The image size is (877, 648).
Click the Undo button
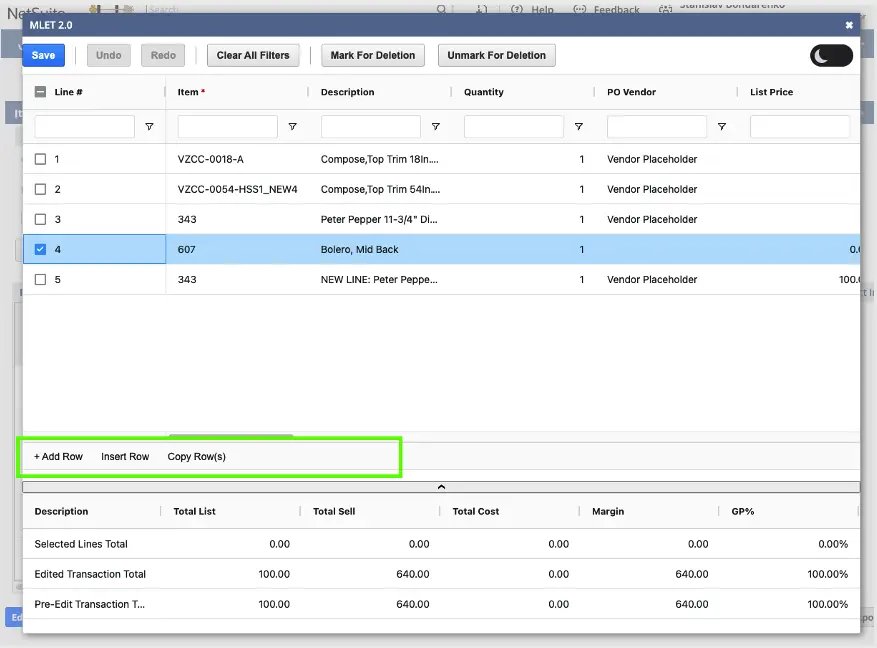coord(109,55)
